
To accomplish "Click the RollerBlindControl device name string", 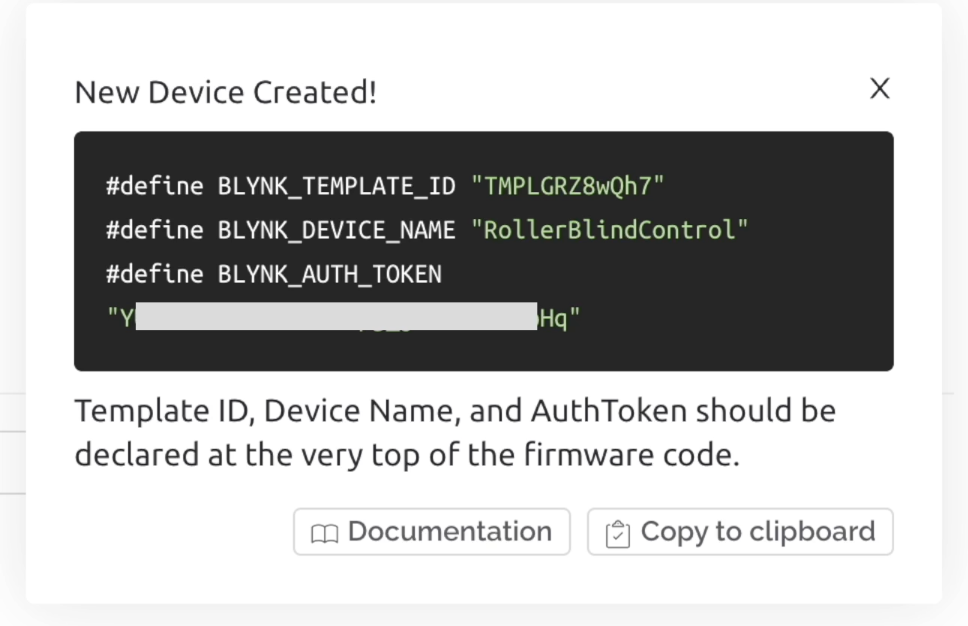I will click(609, 230).
